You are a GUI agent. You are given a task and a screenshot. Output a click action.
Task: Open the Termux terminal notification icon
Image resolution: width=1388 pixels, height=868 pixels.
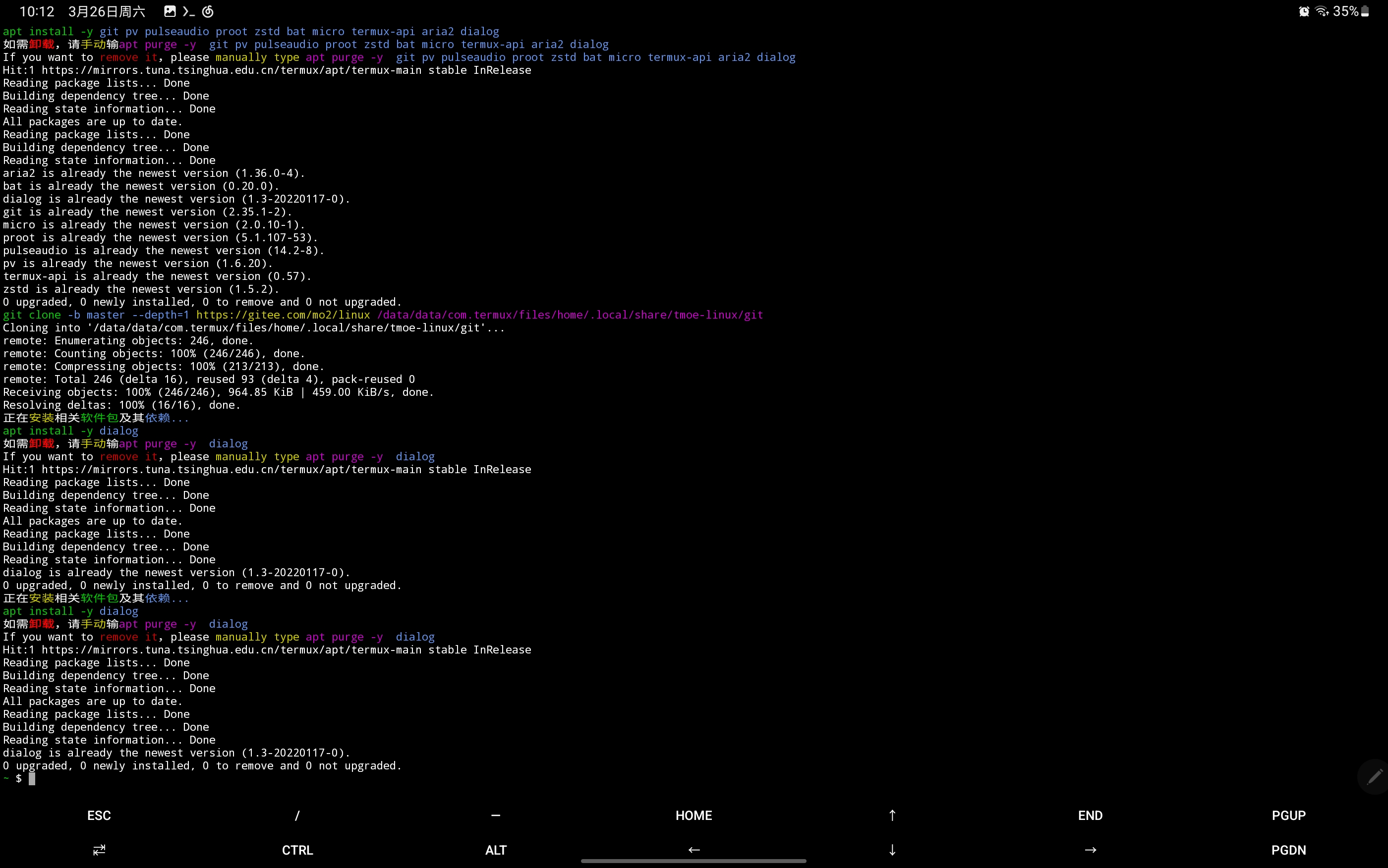coord(188,11)
